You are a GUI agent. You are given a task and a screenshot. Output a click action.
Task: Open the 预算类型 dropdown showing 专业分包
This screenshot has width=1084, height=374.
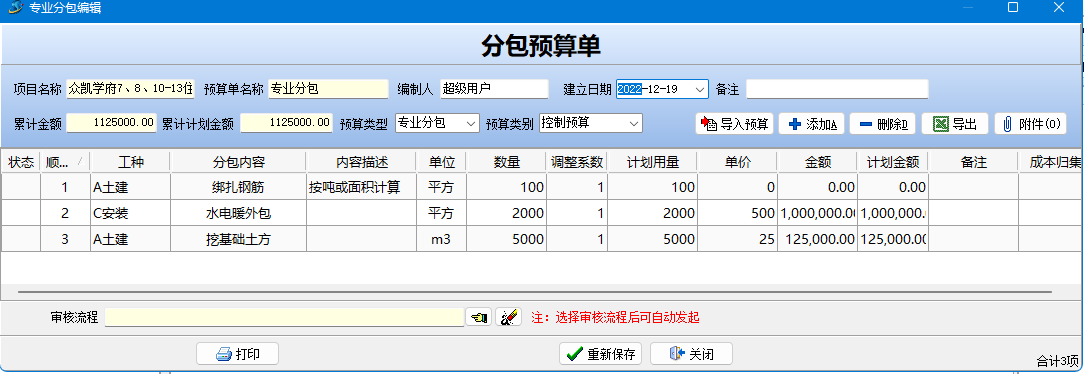(x=471, y=123)
